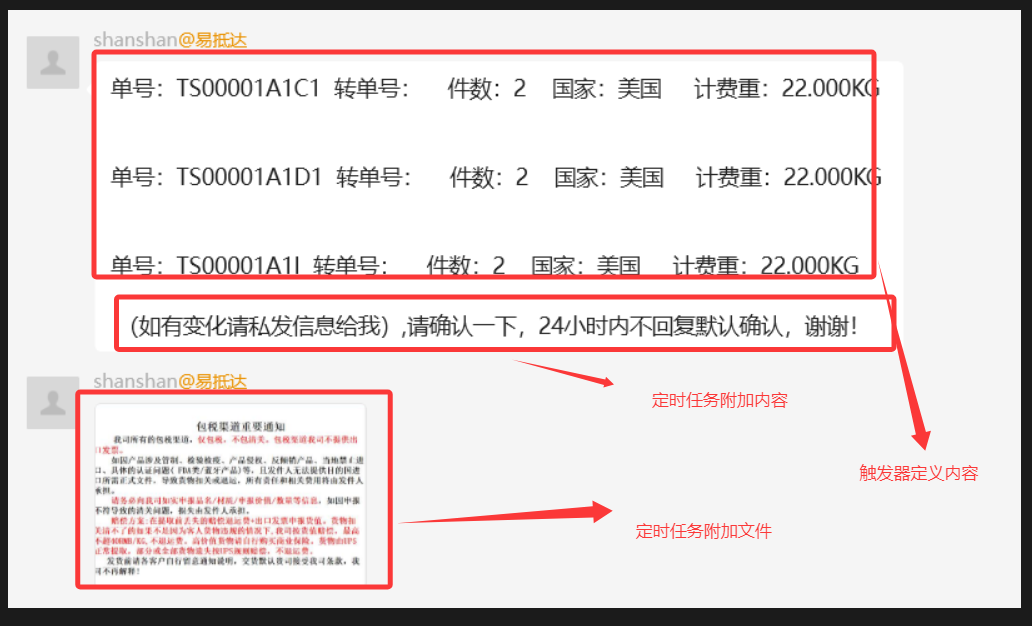Click the 触发器定义内容 annotation label

tap(918, 474)
